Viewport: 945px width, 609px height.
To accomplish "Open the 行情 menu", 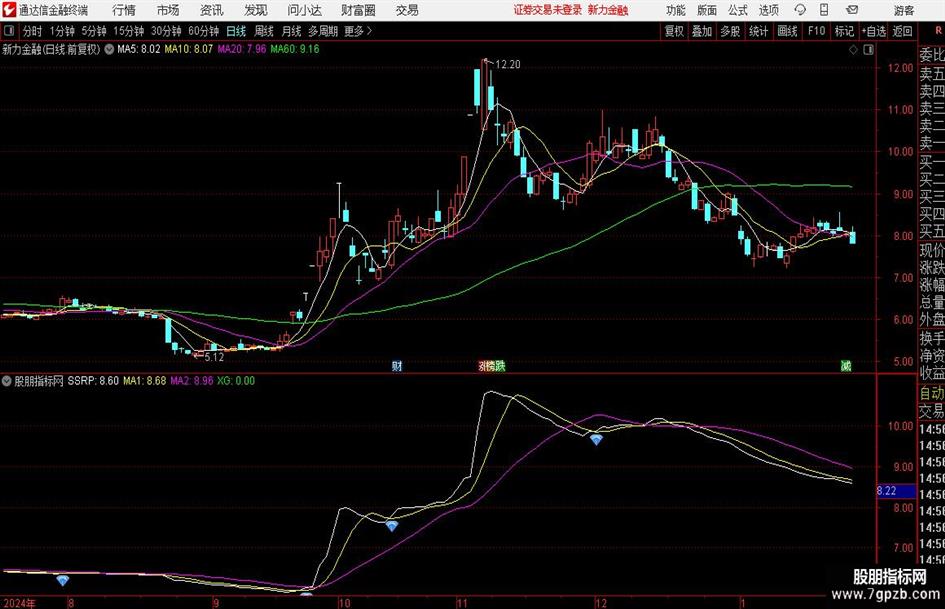I will 124,10.
